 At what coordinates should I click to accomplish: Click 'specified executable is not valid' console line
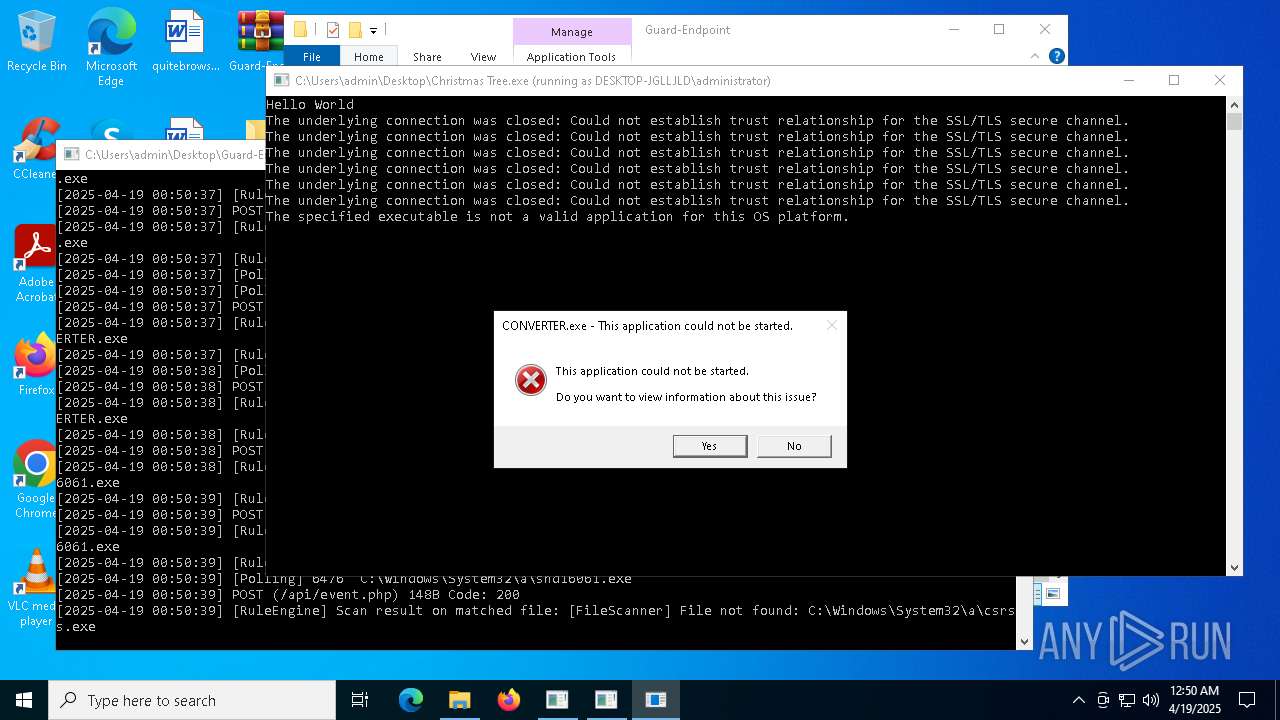[557, 216]
